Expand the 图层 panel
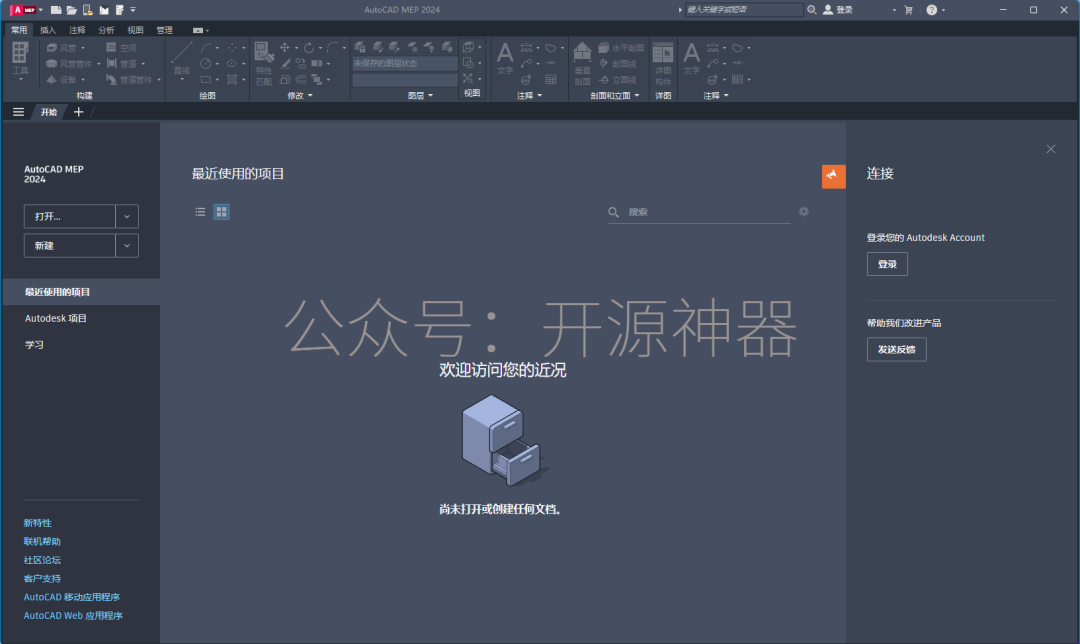Screen dimensions: 1080x644 coord(420,96)
